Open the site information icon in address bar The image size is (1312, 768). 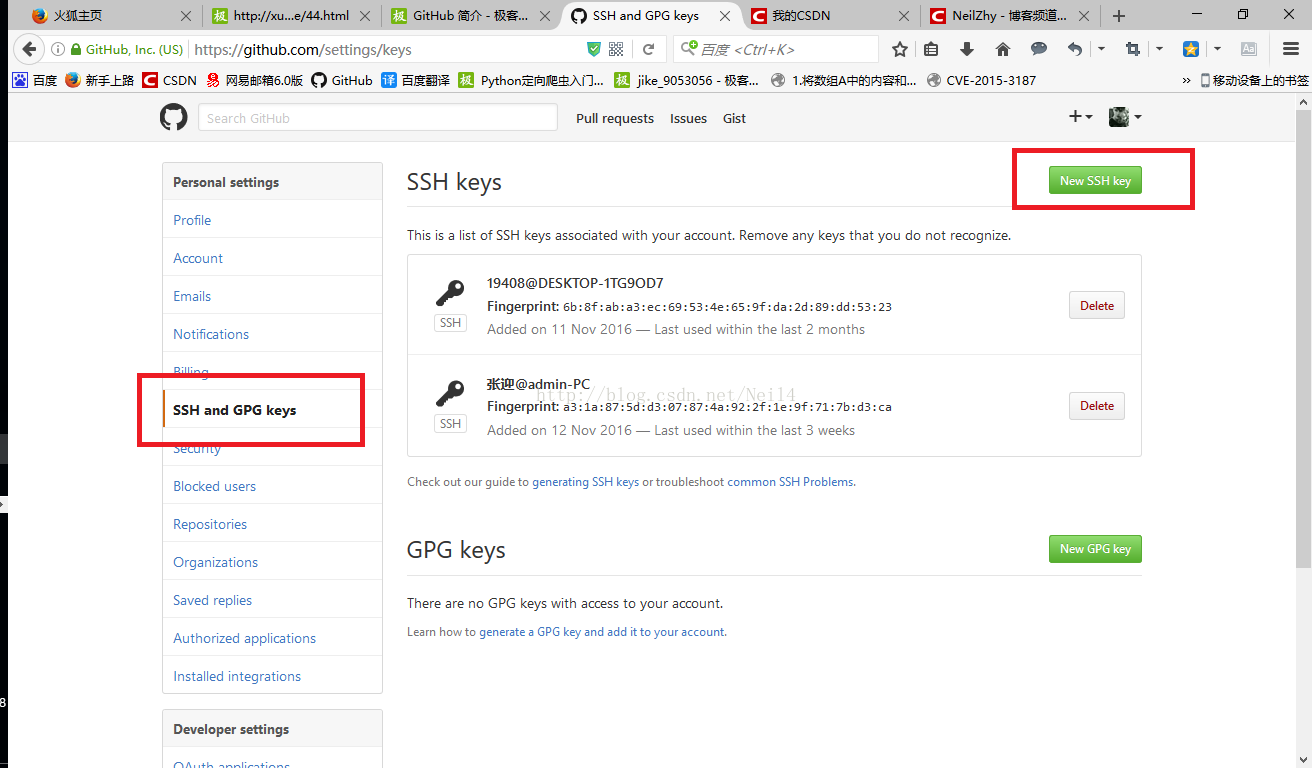(x=57, y=49)
